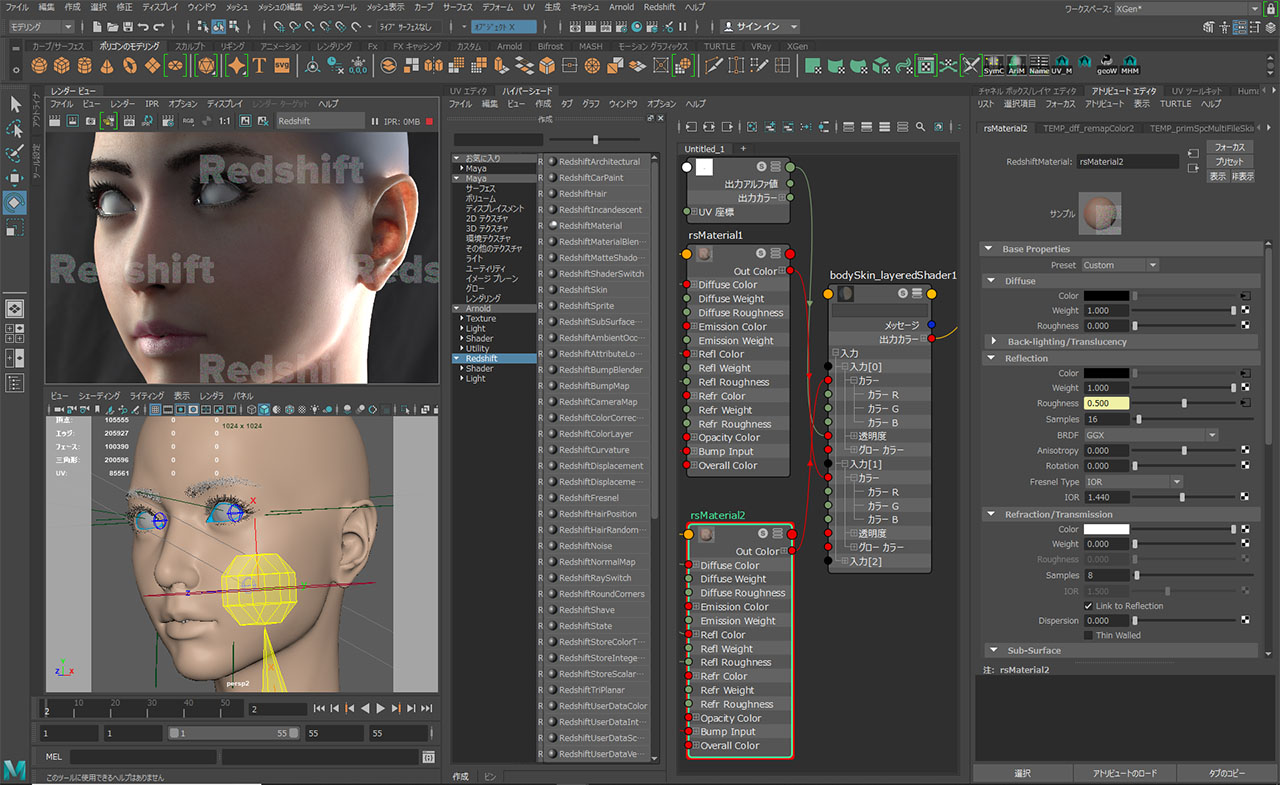Create a polygon cylinder from the shelf
The height and width of the screenshot is (785, 1280).
(84, 66)
